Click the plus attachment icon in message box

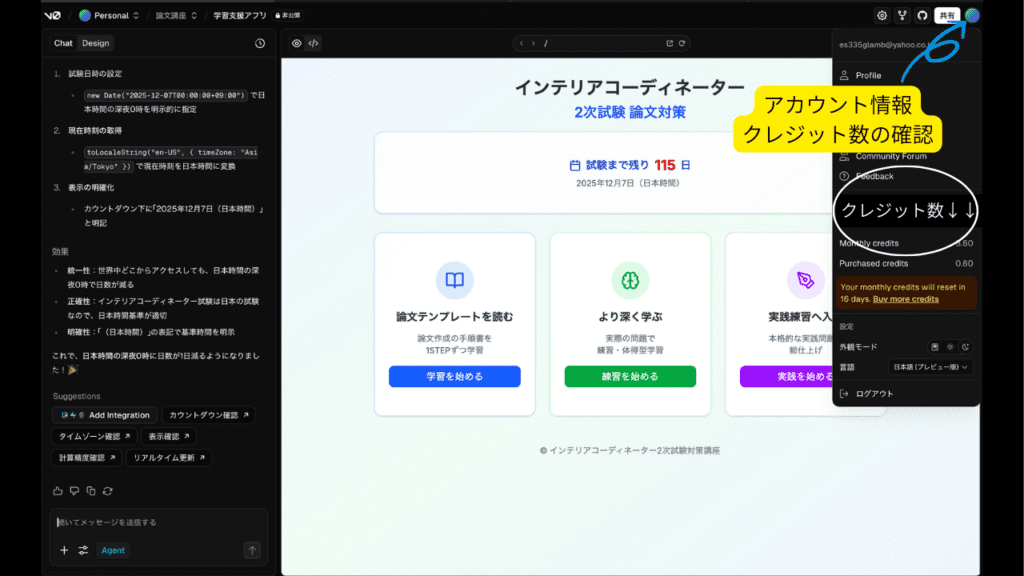click(64, 550)
